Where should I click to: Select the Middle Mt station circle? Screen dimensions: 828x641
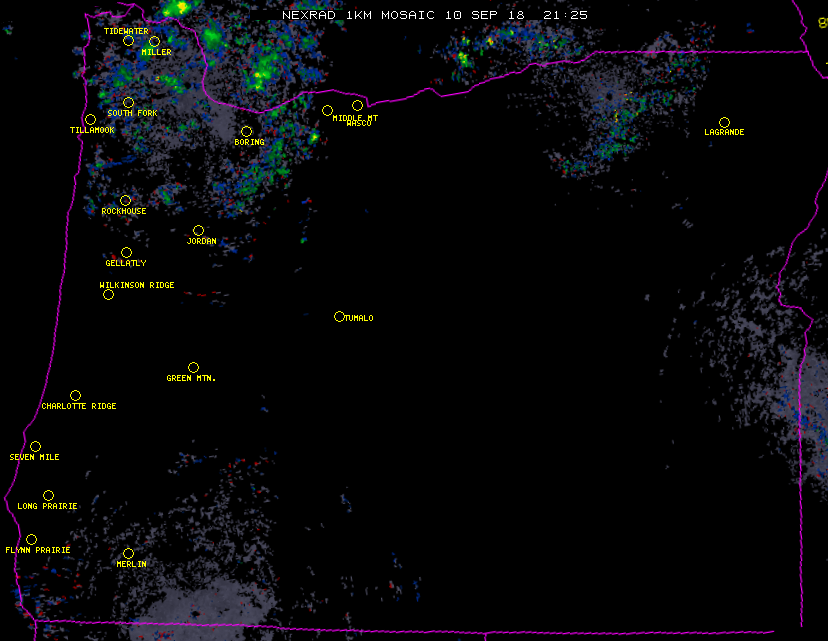327,110
